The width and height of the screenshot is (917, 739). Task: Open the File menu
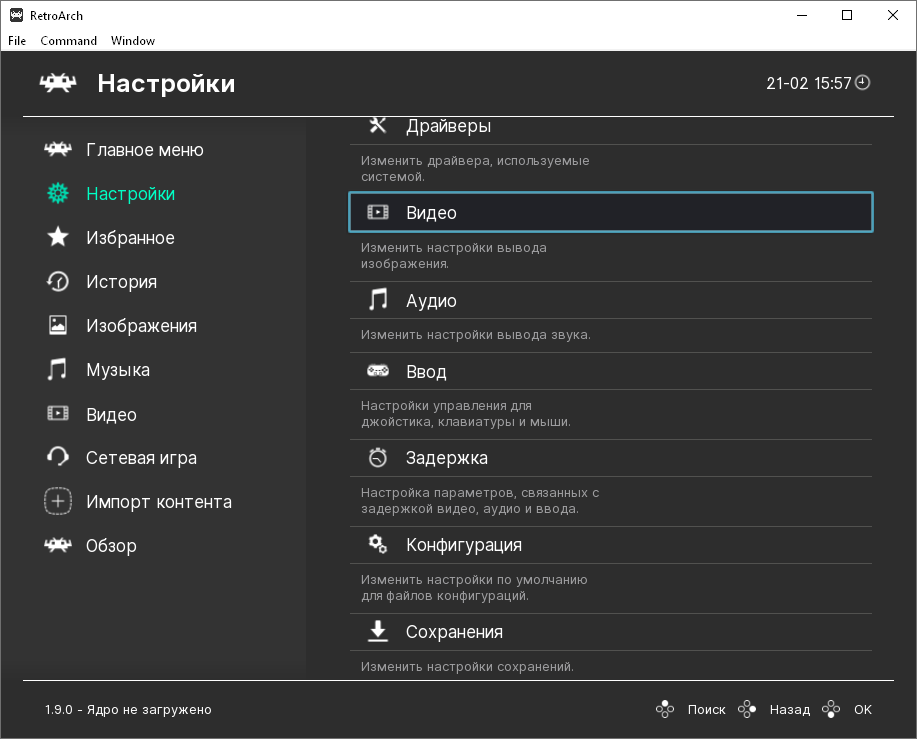tap(17, 40)
